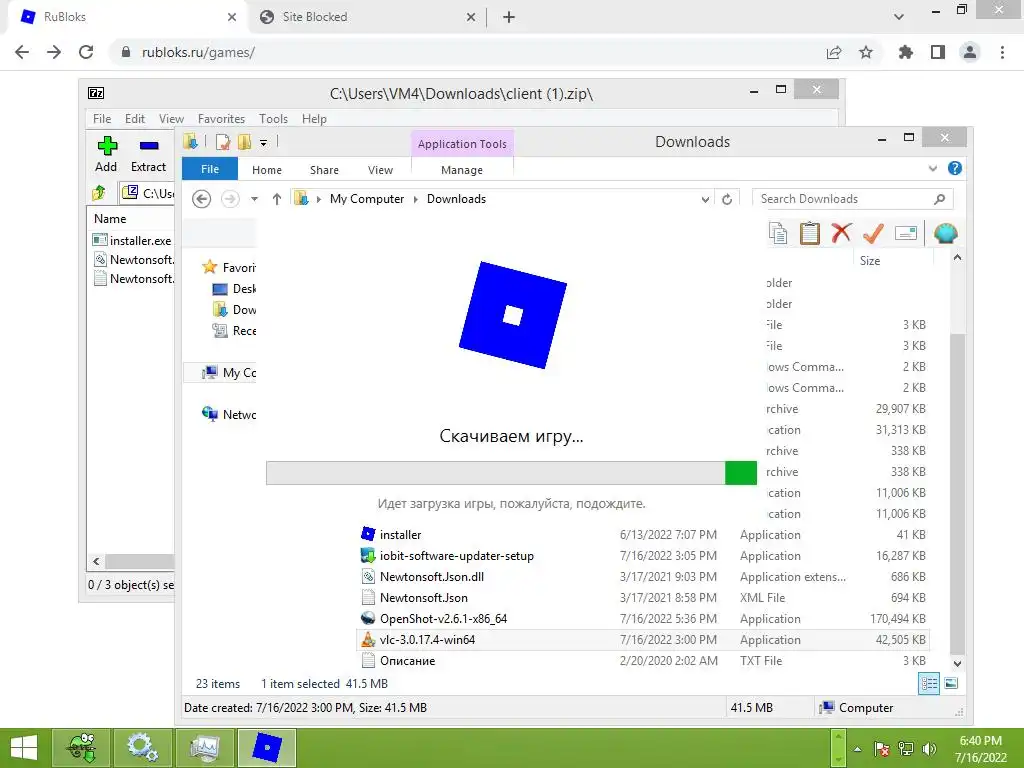Open a new browser tab
Screen dimensions: 1024x768
(509, 17)
